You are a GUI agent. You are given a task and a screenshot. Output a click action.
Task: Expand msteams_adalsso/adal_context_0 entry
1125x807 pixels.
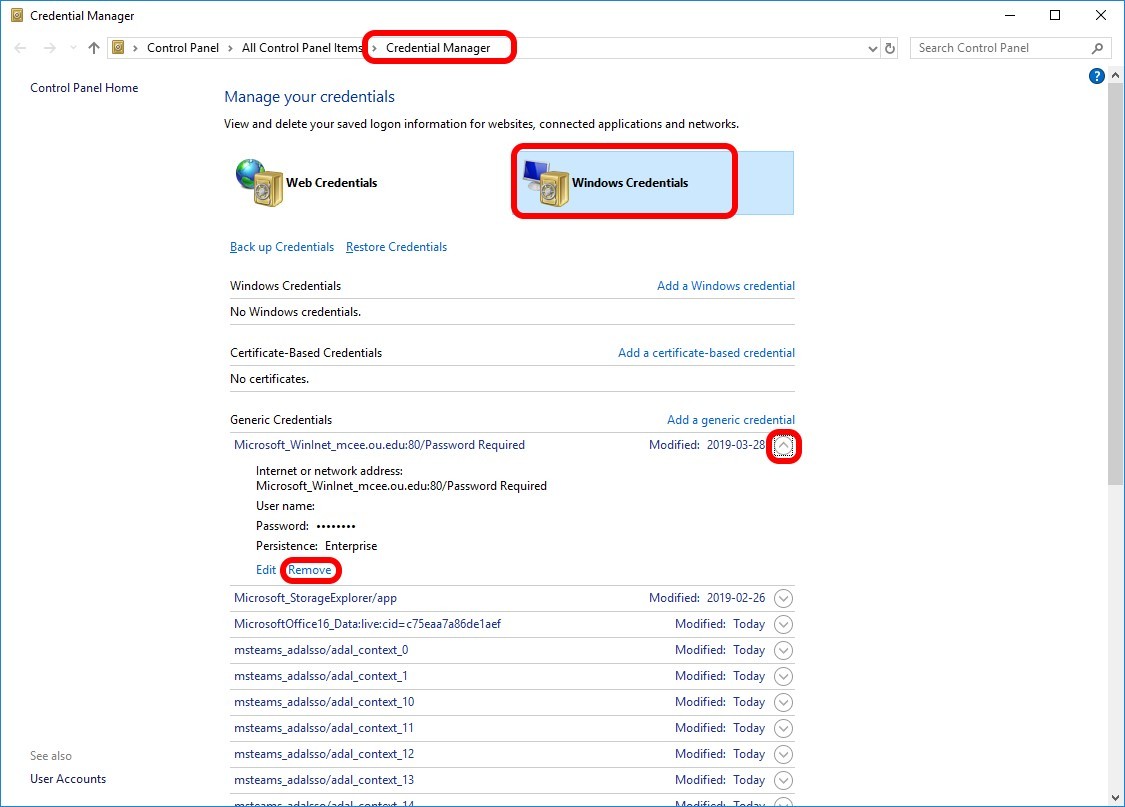(784, 650)
